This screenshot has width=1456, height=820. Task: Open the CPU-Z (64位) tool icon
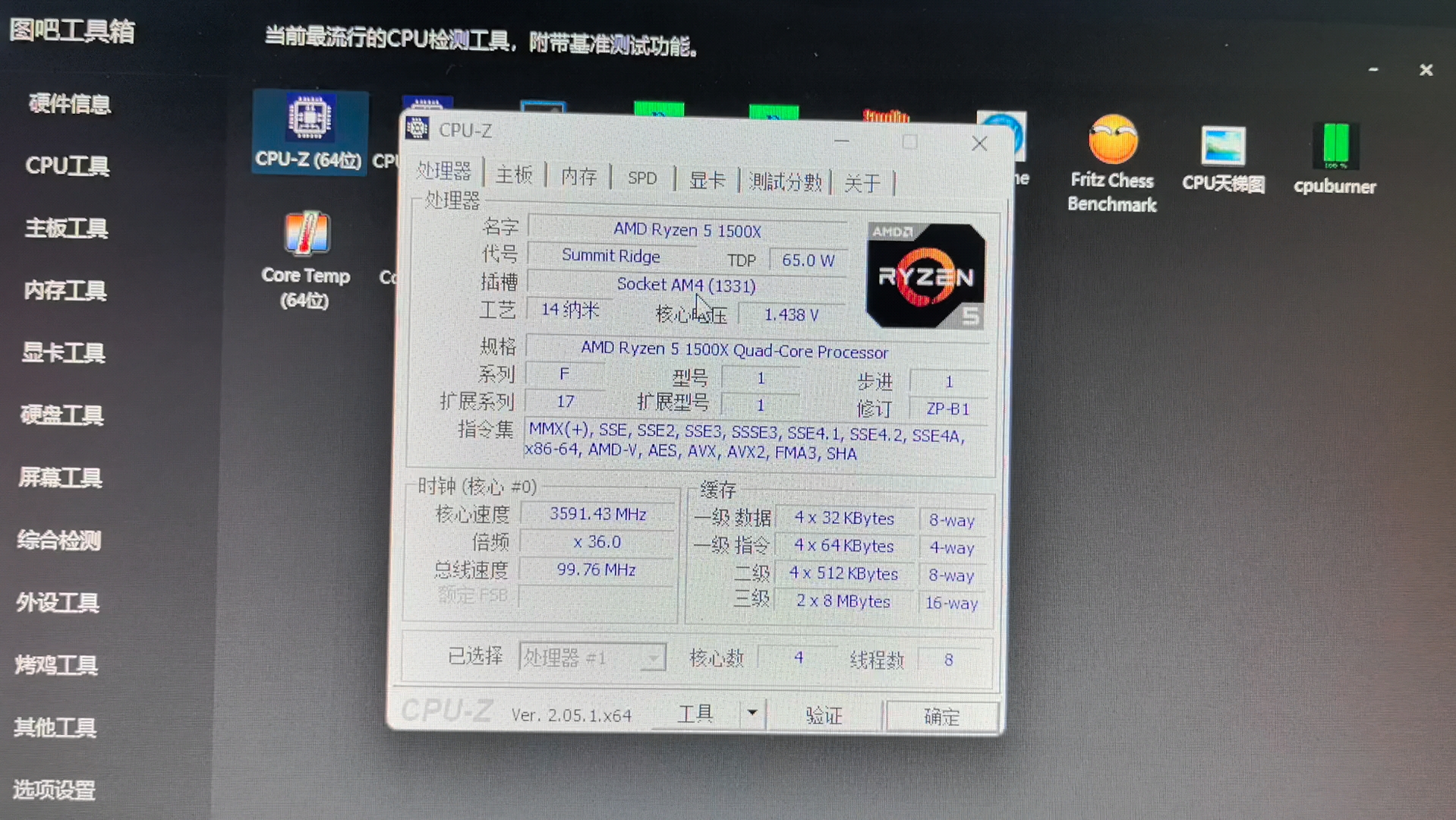tap(310, 132)
